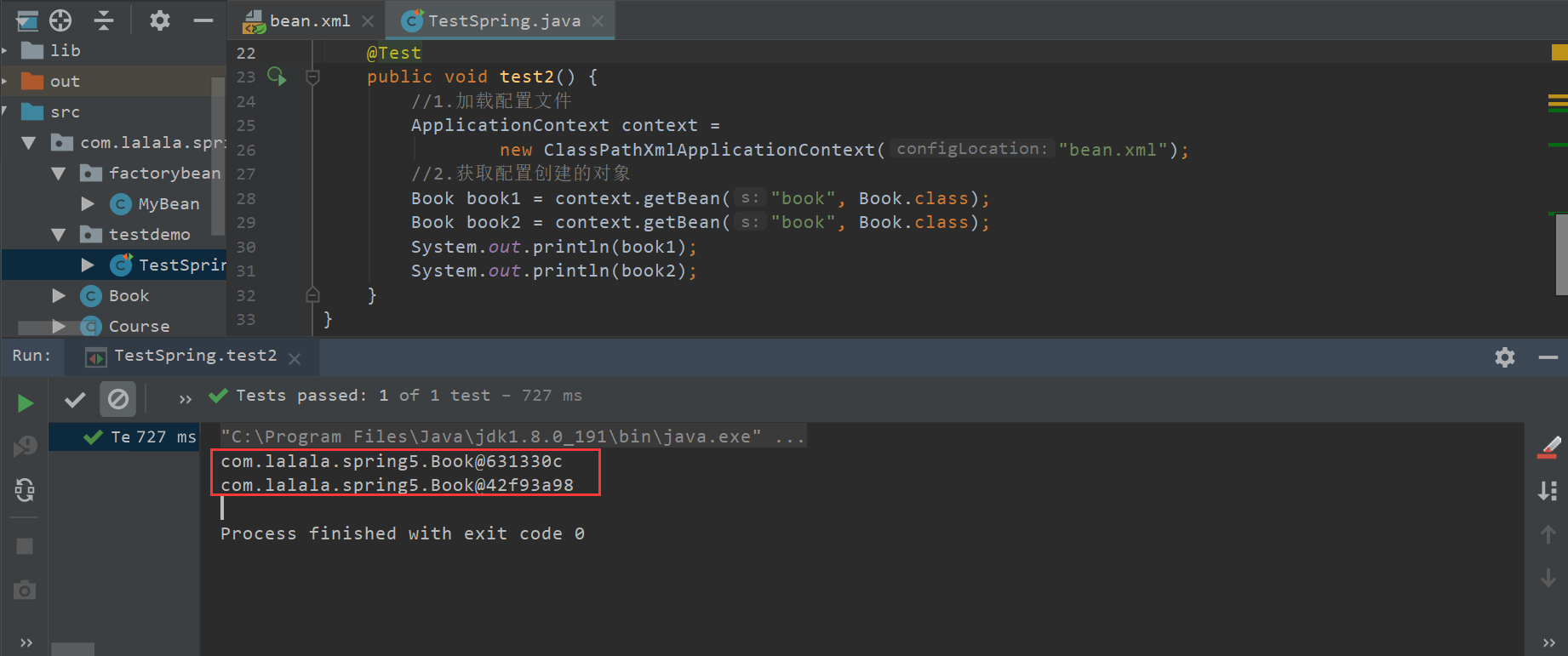The image size is (1568, 656).
Task: Open project panel settings gear
Action: 159,20
